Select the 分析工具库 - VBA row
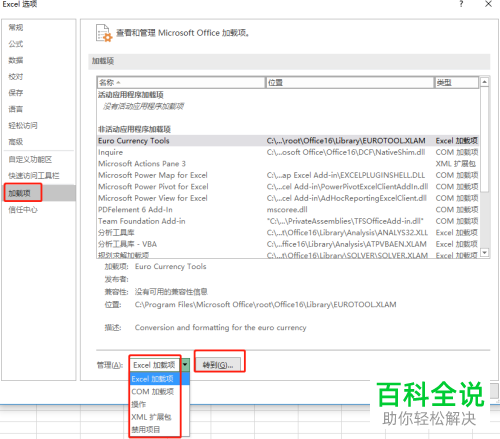The width and height of the screenshot is (500, 439). click(288, 244)
